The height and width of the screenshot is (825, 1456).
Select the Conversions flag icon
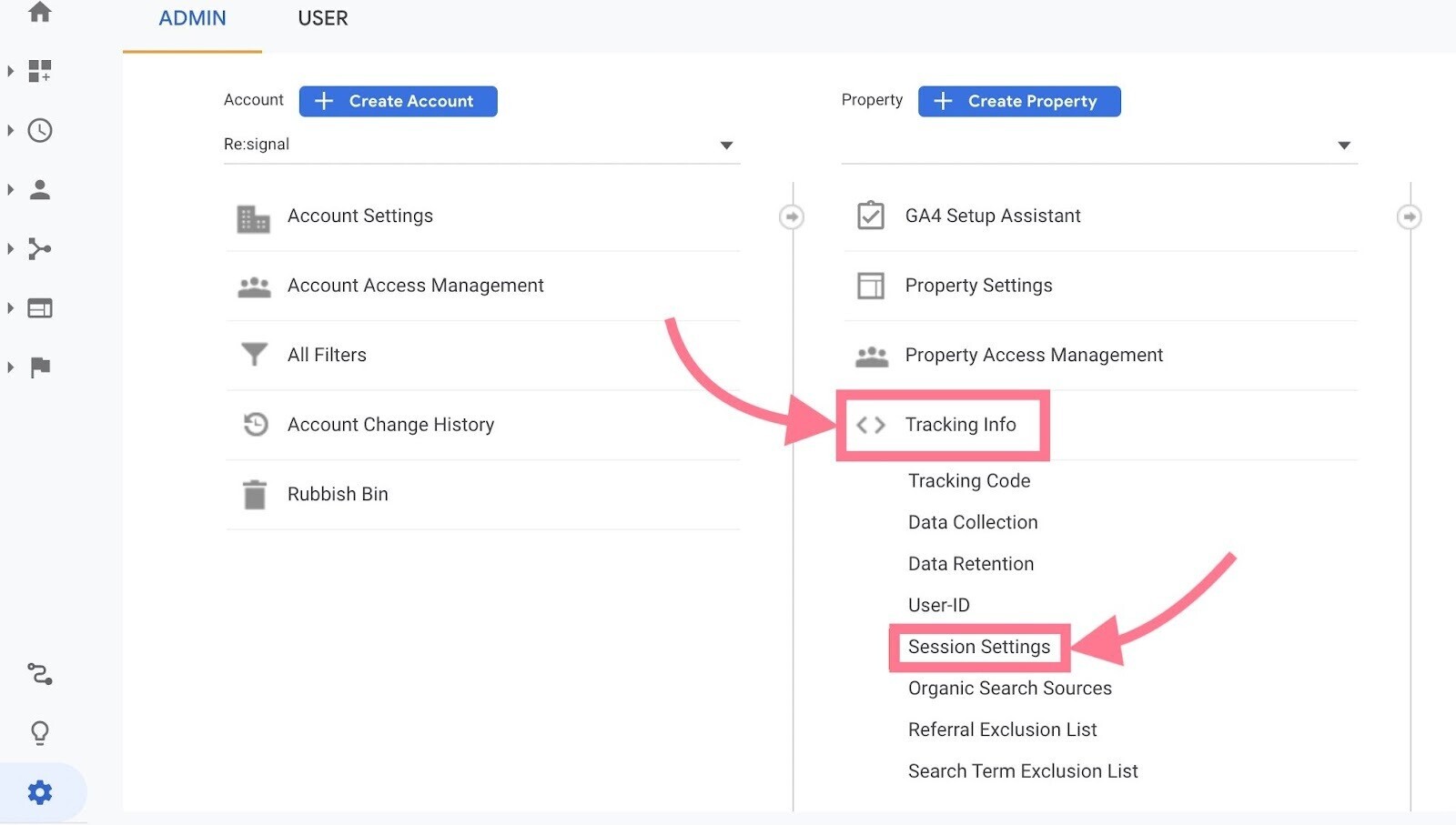coord(39,367)
